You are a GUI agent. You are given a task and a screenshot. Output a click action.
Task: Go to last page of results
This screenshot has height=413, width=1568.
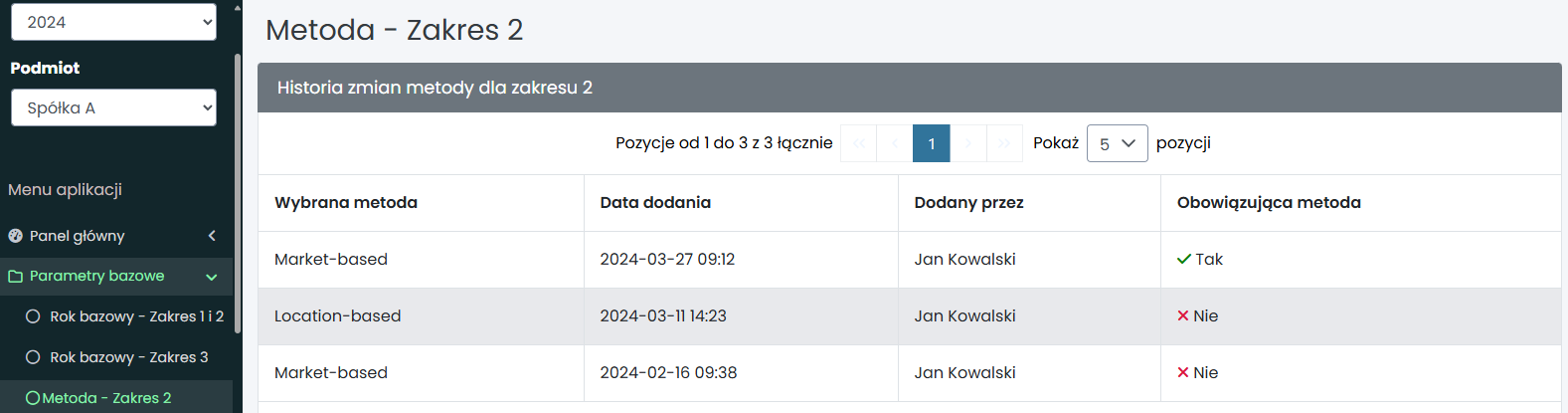pos(1004,143)
